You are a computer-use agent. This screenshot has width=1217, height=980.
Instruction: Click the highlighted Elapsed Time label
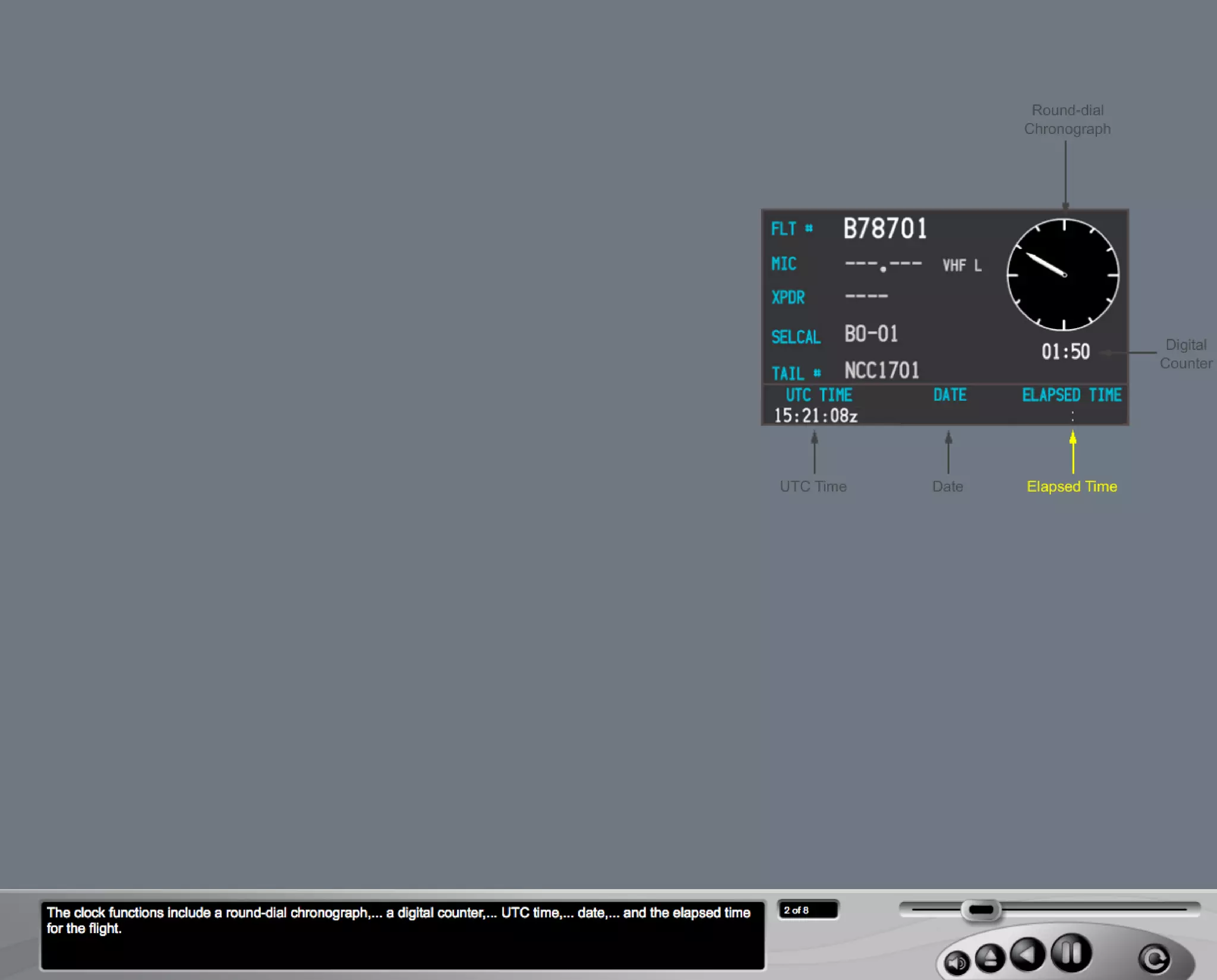click(x=1071, y=486)
